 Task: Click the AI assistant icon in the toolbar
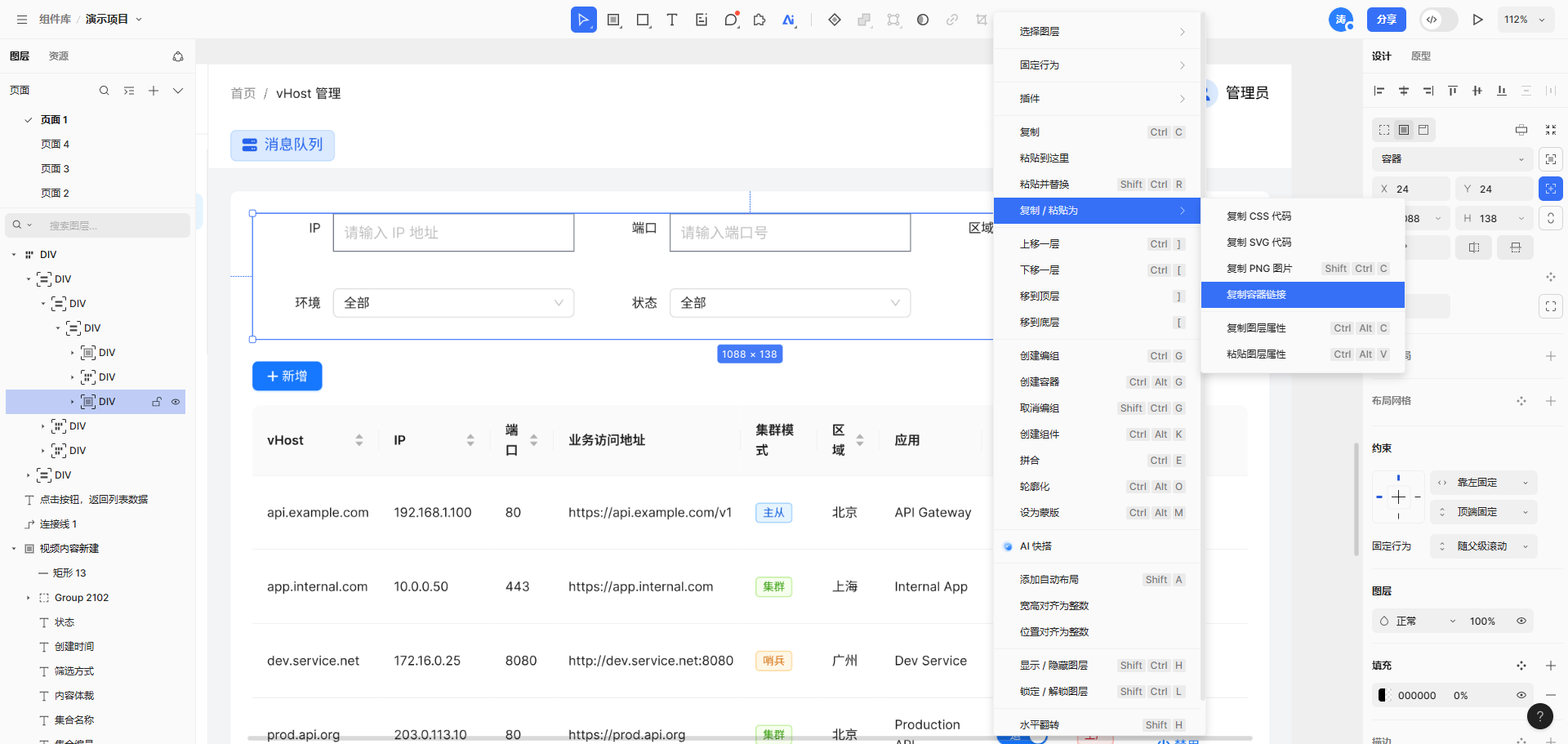[789, 19]
